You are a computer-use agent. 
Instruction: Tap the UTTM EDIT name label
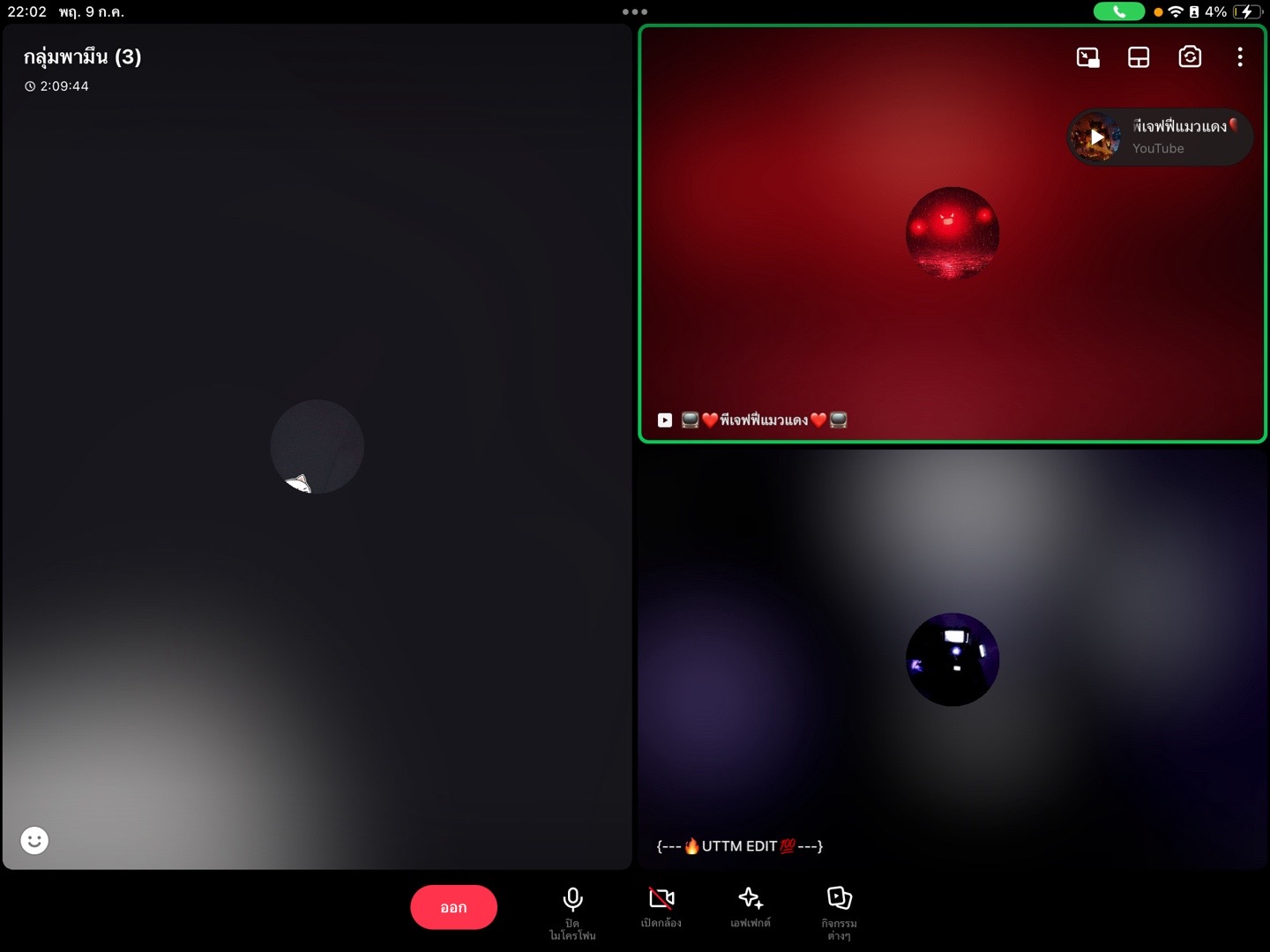click(x=740, y=846)
